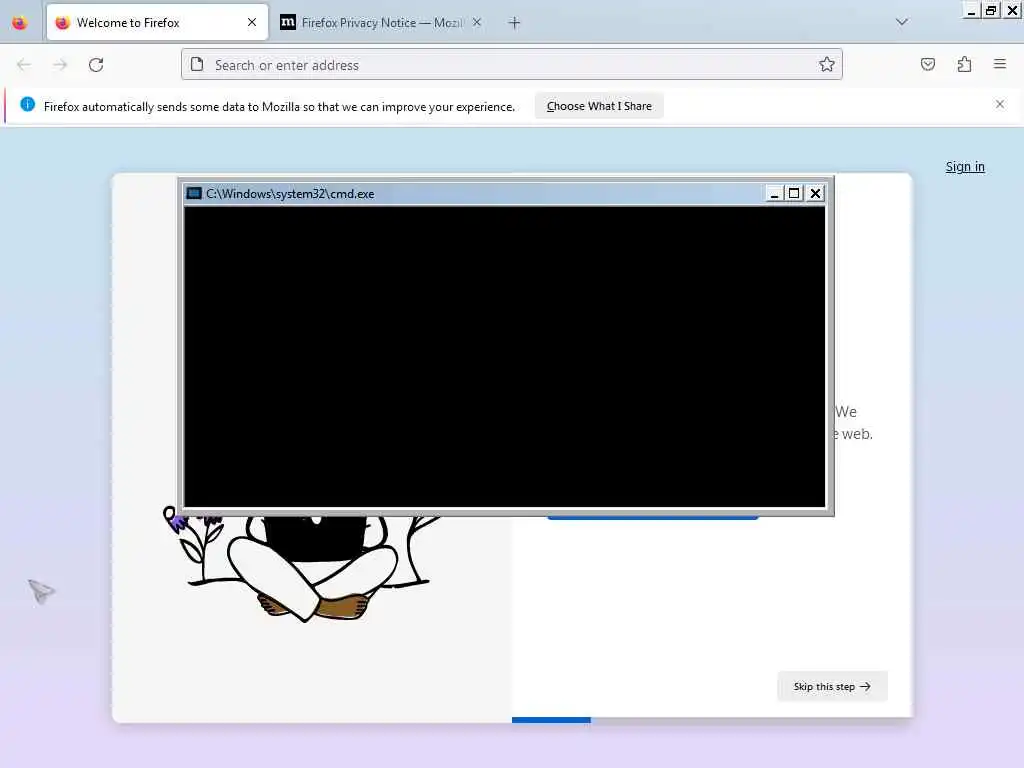Reload the page with the refresh icon

pos(96,65)
